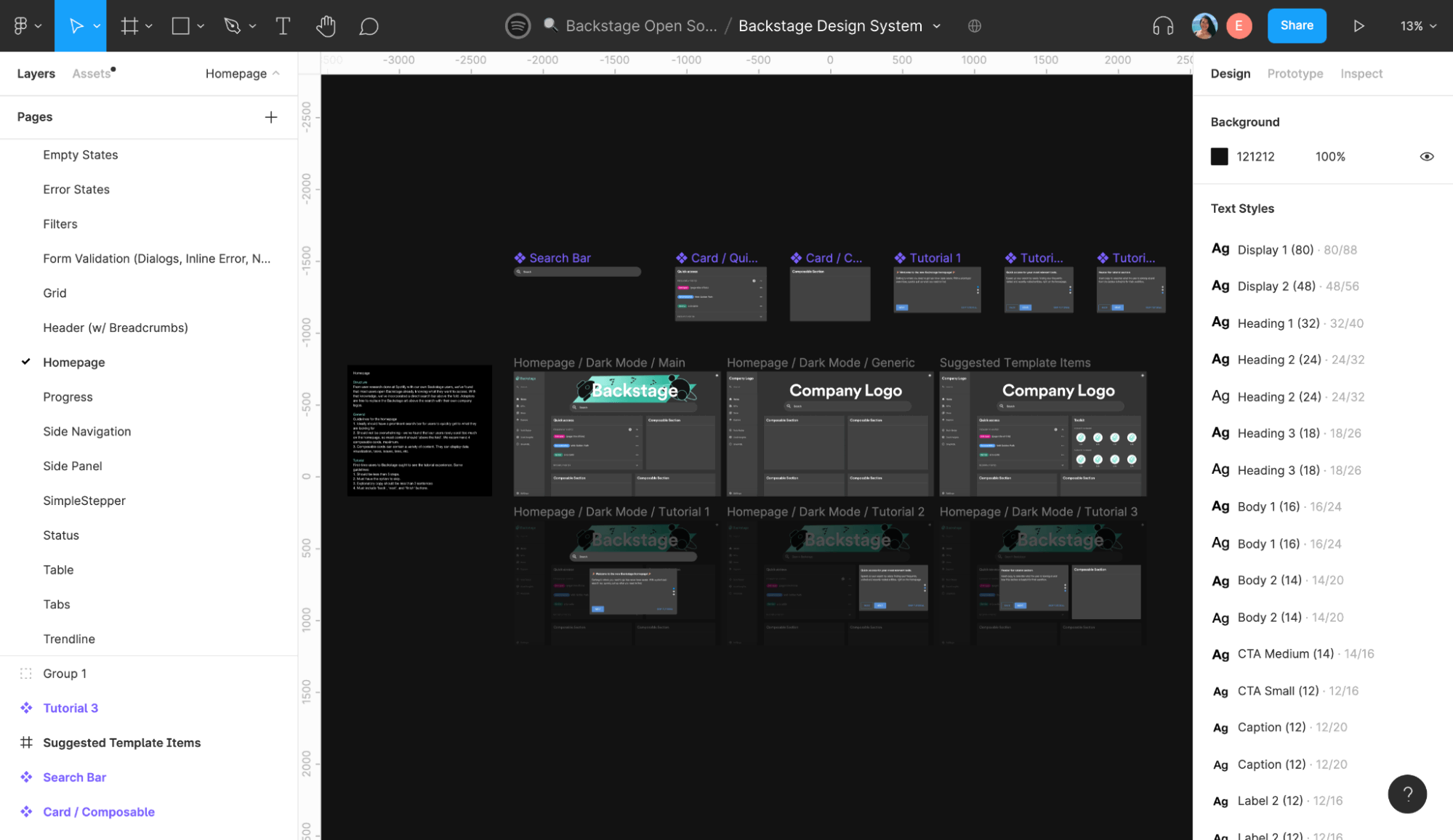
Task: Open the Move tool options chevron
Action: [x=97, y=25]
